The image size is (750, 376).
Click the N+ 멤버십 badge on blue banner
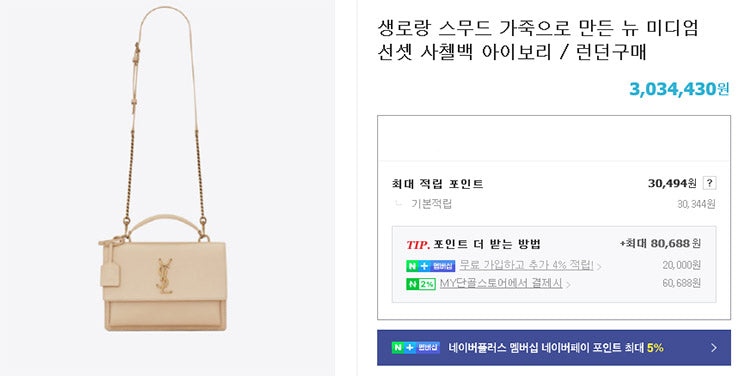[415, 347]
